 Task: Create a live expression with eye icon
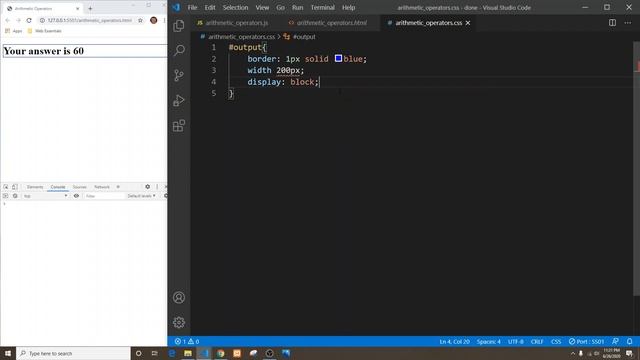[x=76, y=196]
